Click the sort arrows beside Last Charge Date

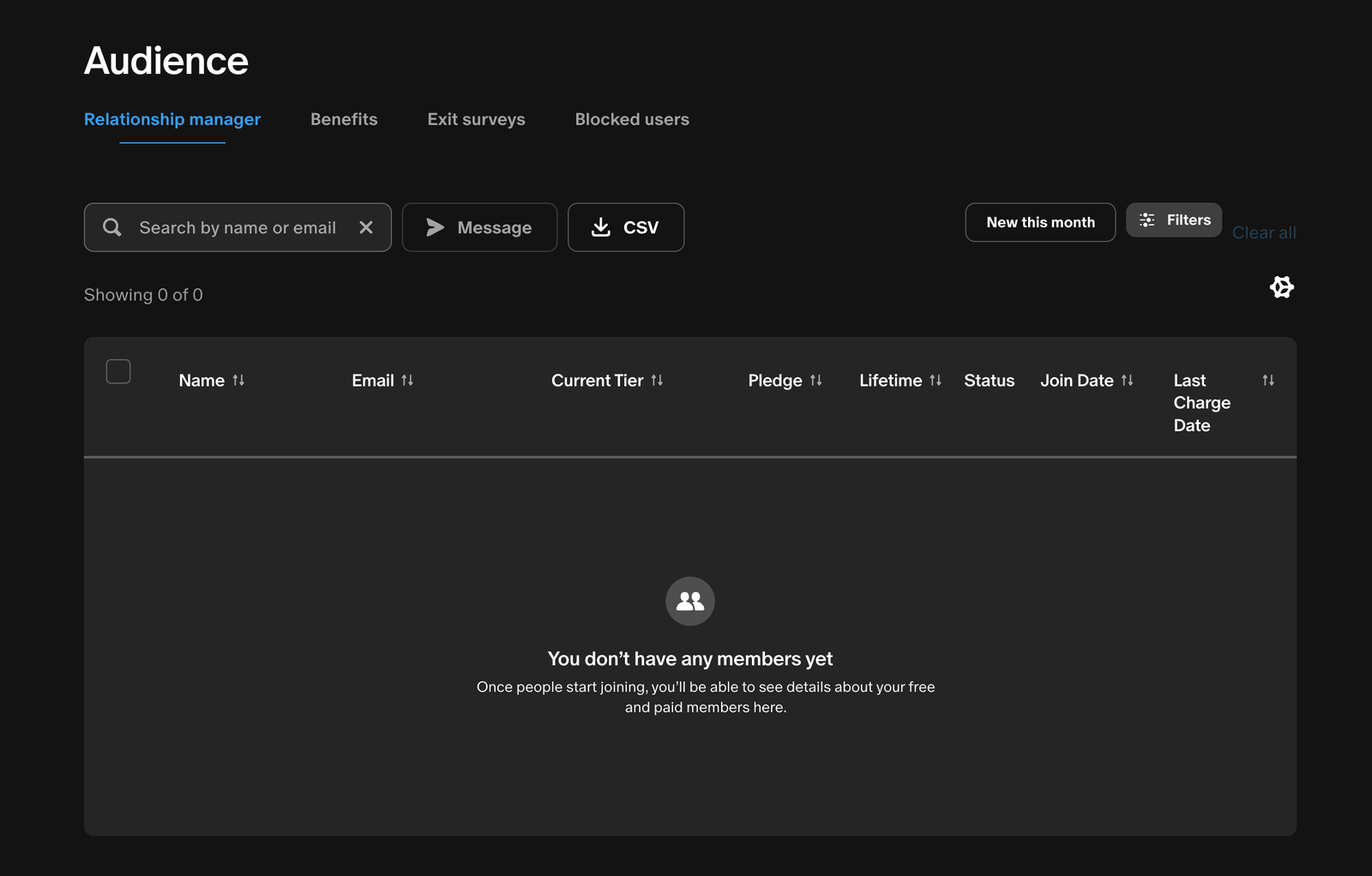1269,380
